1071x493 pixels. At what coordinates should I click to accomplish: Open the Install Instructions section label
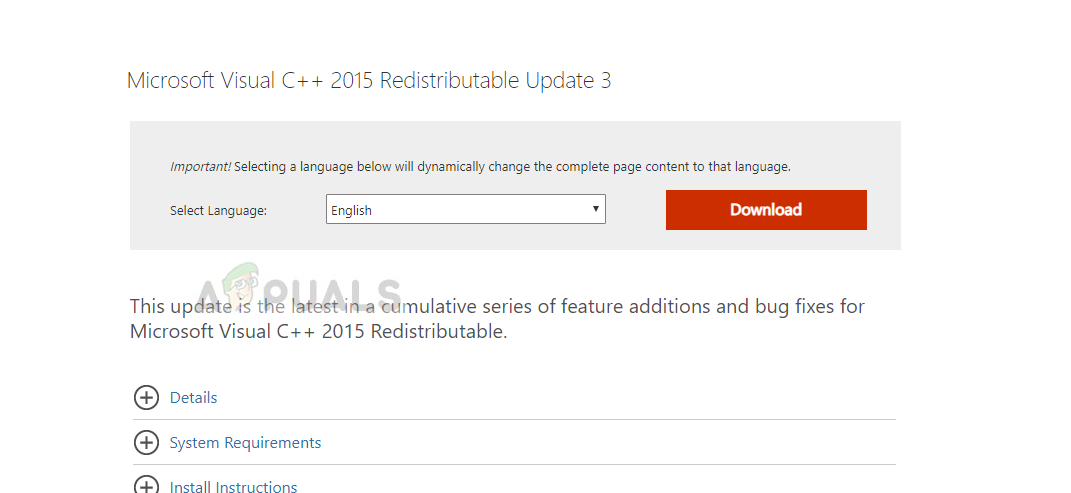point(233,487)
